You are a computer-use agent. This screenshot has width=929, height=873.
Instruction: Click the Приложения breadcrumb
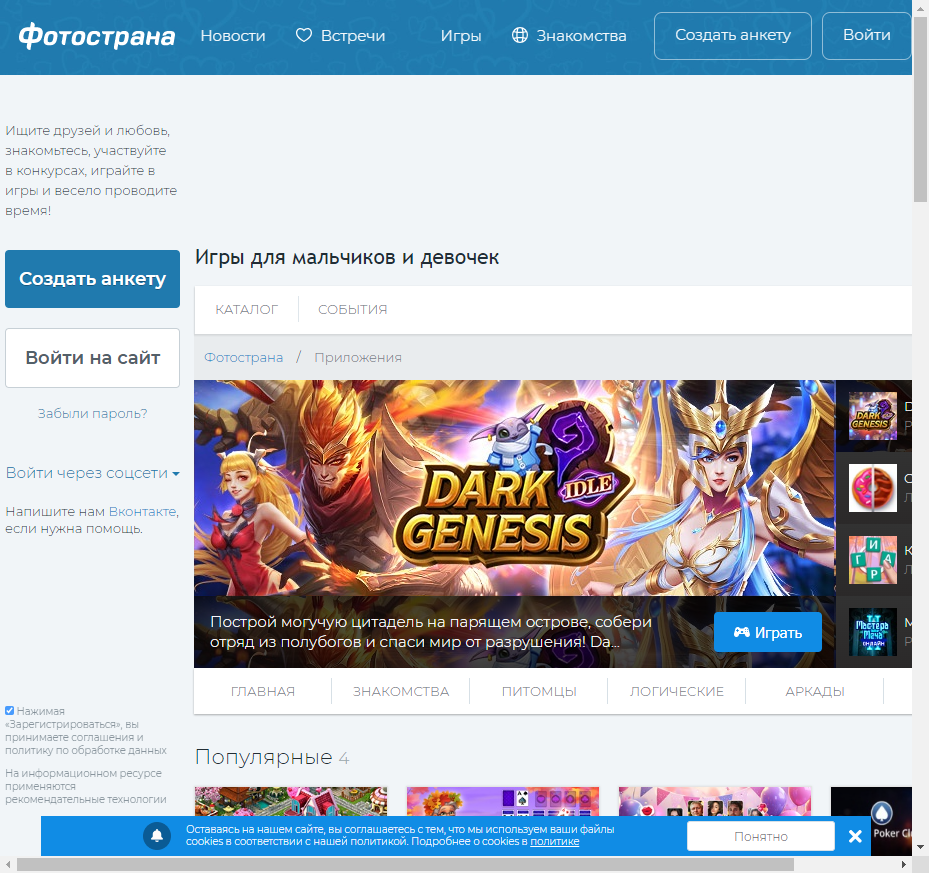pyautogui.click(x=358, y=357)
